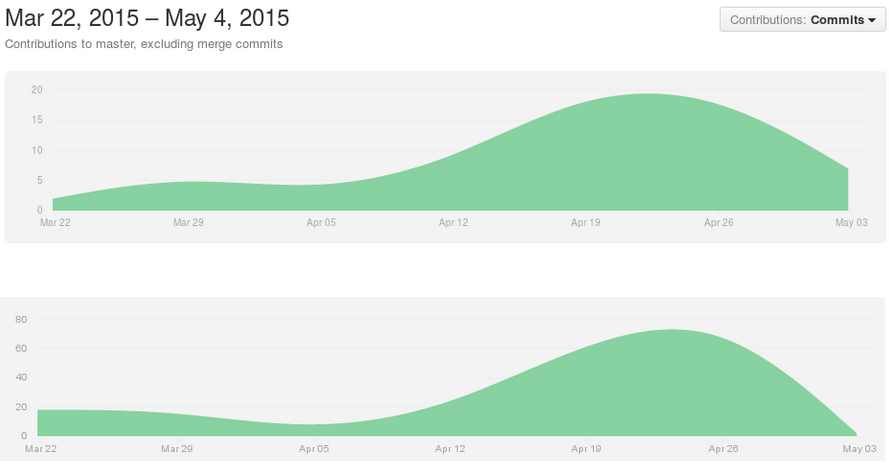Screen dimensions: 889x467
Task: Click the 15 gridline label on the upper chart
Action: (x=37, y=120)
